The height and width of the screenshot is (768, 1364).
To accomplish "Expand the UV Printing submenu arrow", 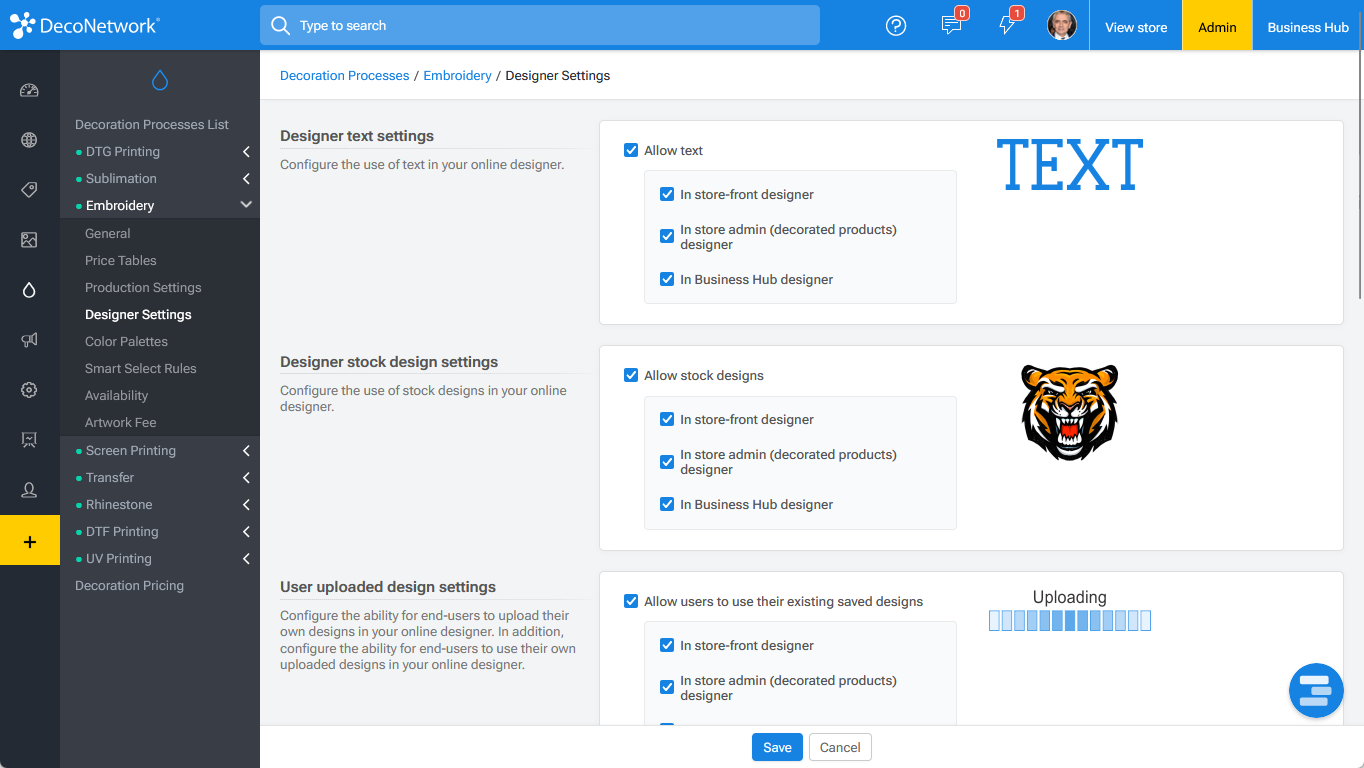I will [x=246, y=559].
